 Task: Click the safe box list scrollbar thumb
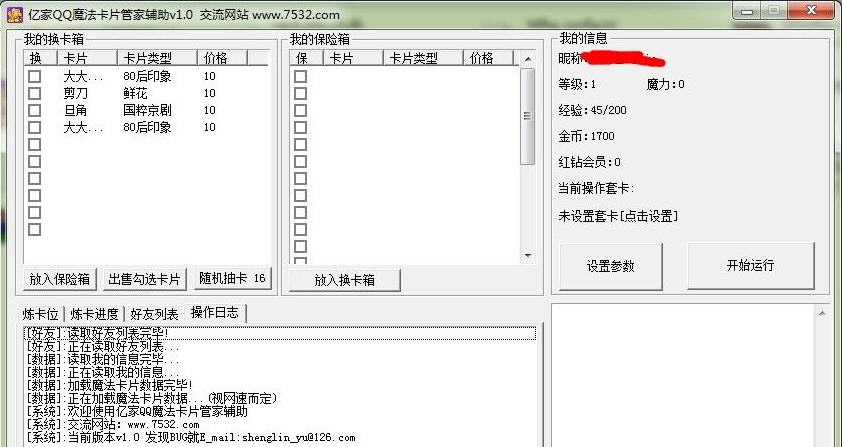click(x=527, y=116)
